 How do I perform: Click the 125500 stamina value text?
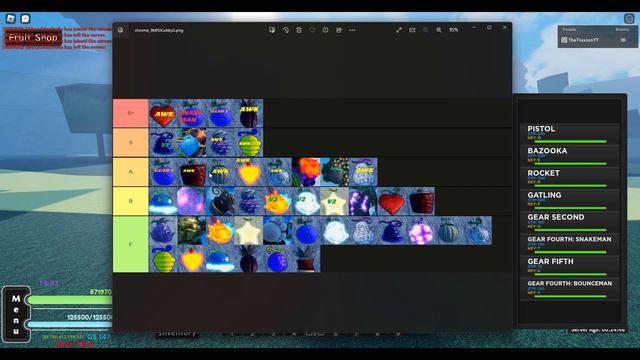click(89, 317)
